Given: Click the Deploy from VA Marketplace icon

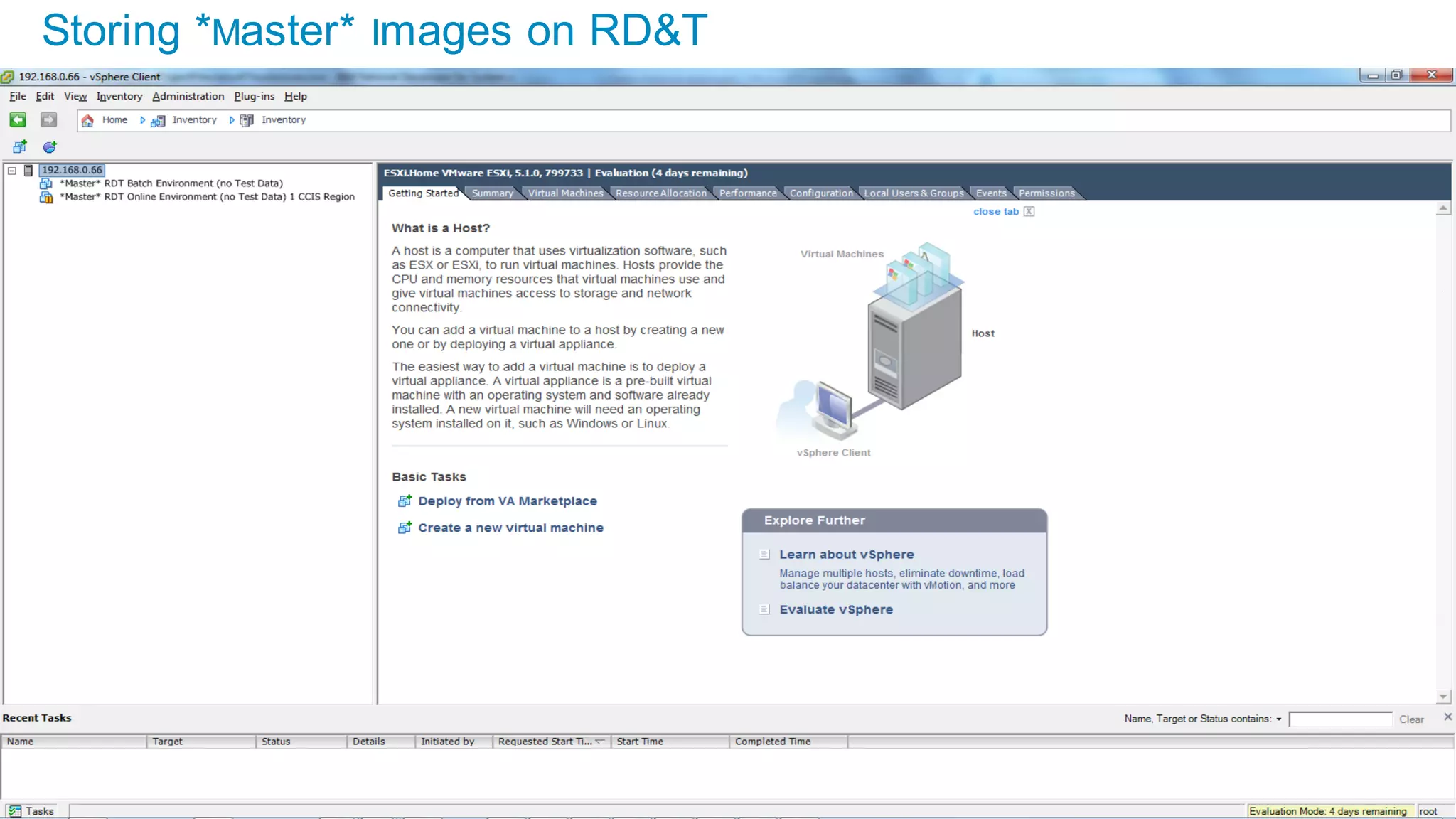Looking at the screenshot, I should [405, 500].
